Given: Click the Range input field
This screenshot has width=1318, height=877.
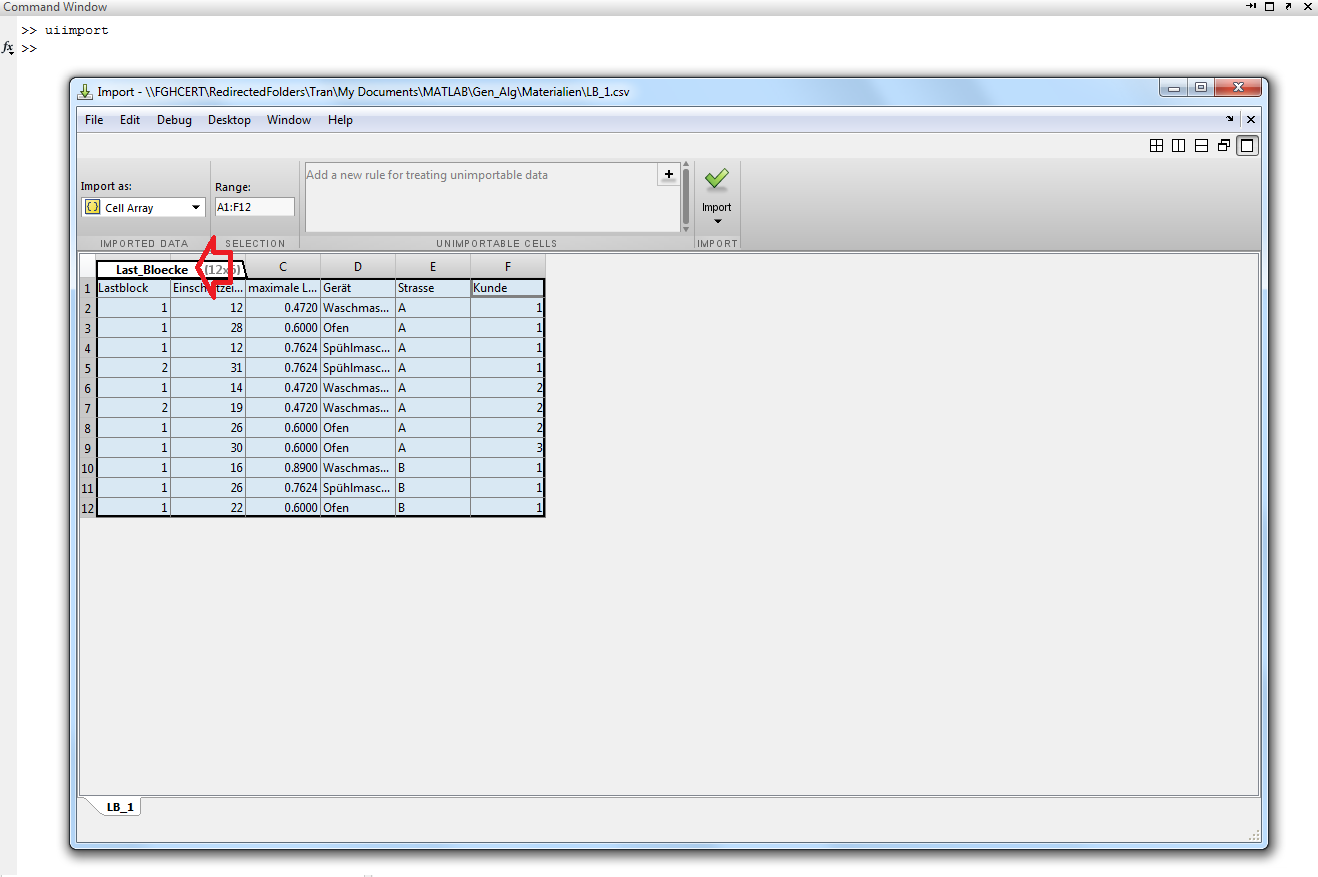Looking at the screenshot, I should pos(254,207).
